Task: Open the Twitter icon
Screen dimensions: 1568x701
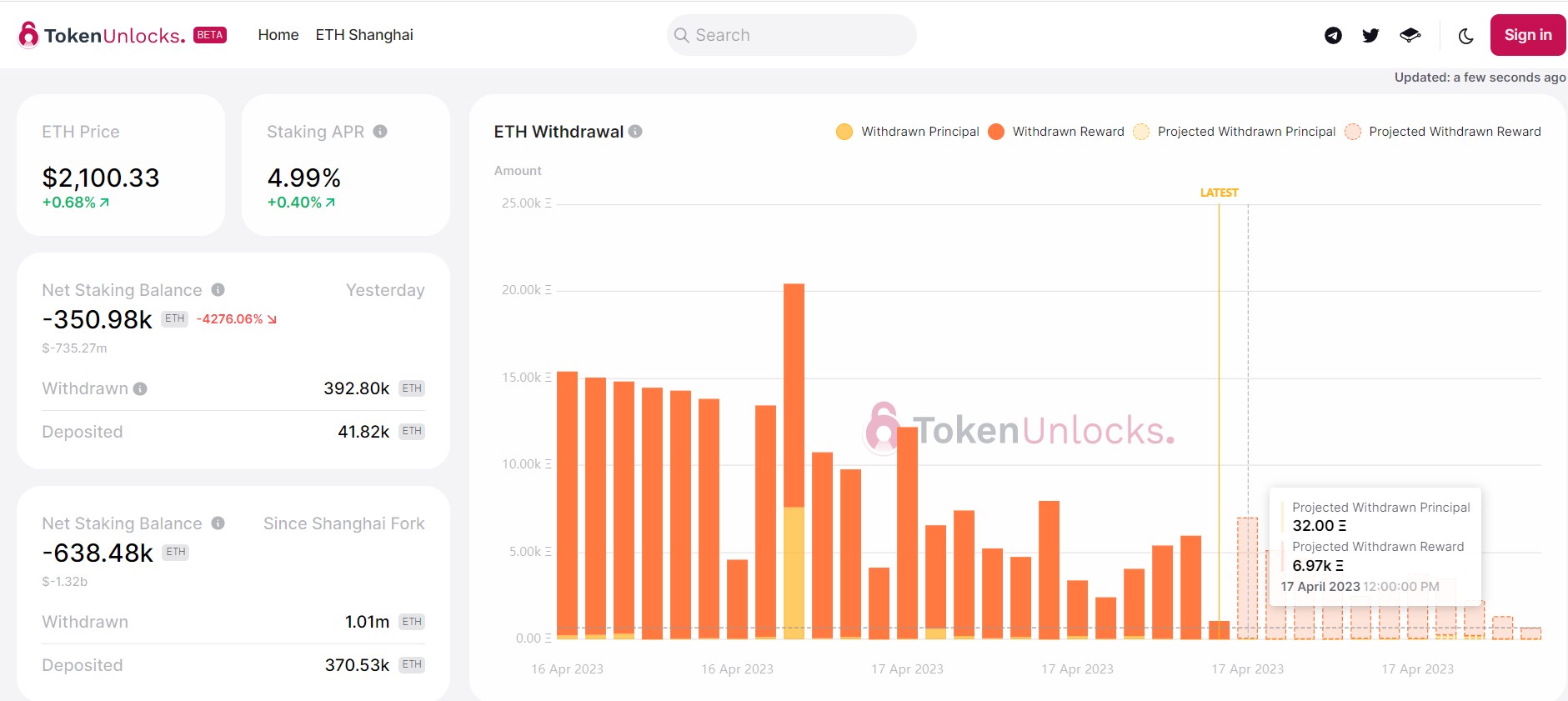Action: point(1370,34)
